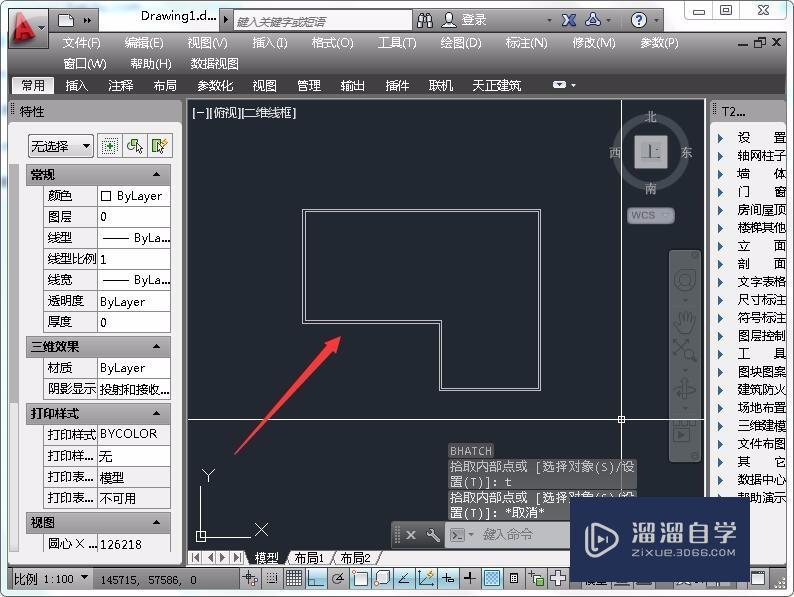Collapse the 打印样式 section
This screenshot has height=597, width=794.
pyautogui.click(x=156, y=414)
